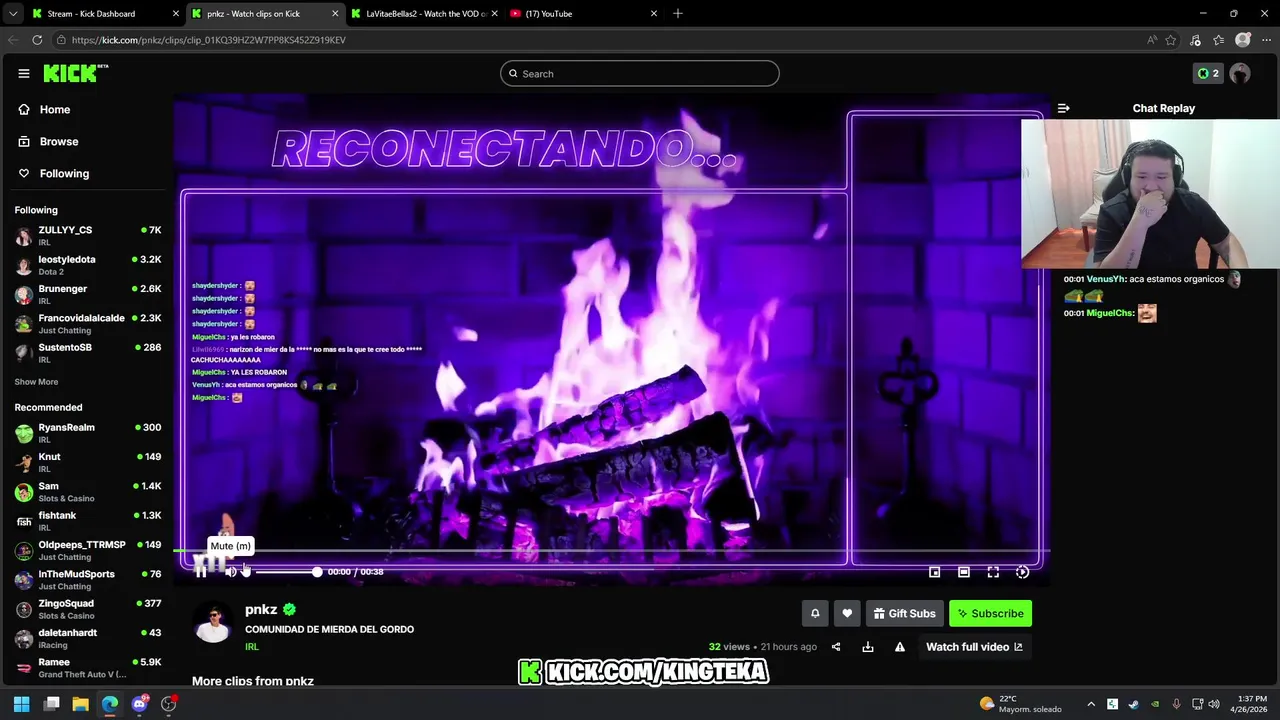
Task: Reload the page in browser
Action: [x=37, y=40]
